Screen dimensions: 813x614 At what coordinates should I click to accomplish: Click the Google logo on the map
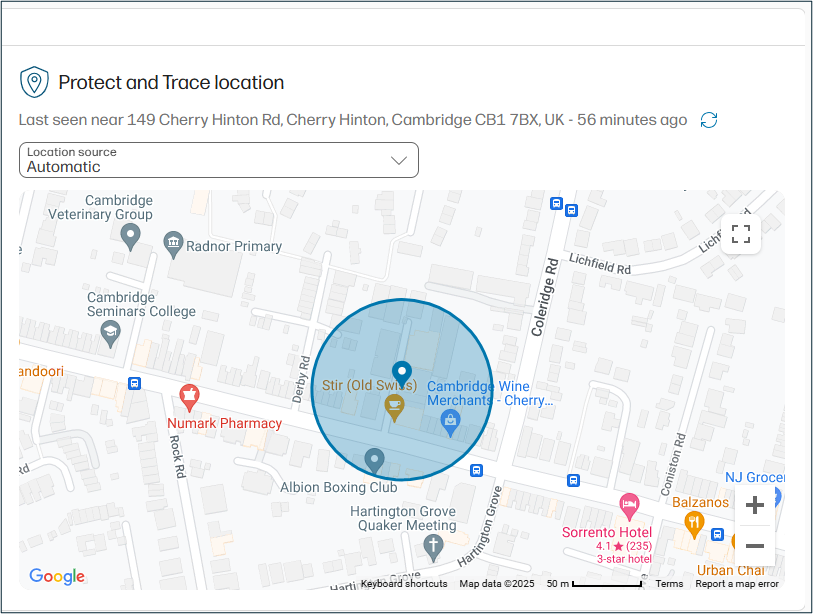(57, 577)
